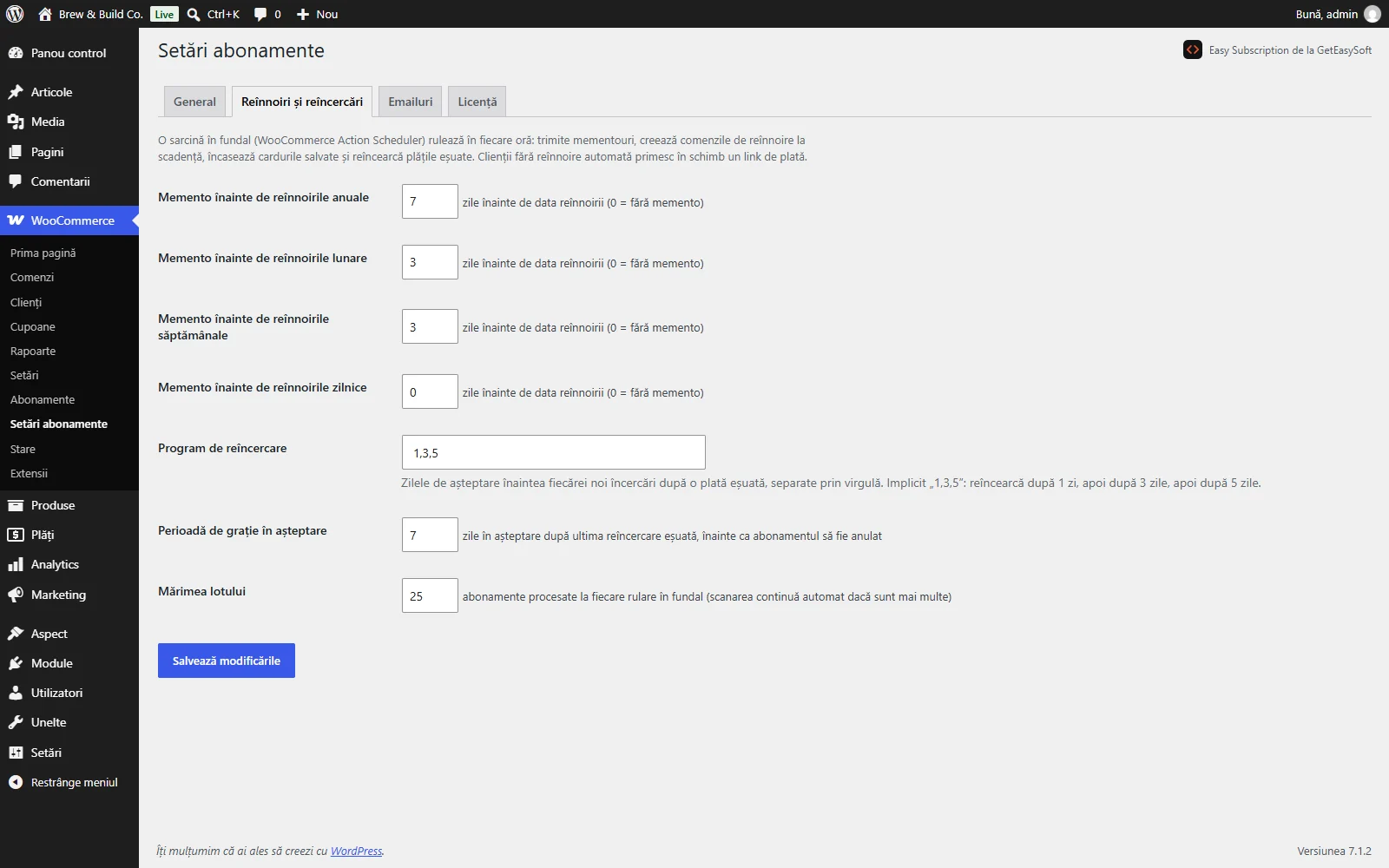Screen dimensions: 1389x868
Task: Click the annual renewal reminder days field
Action: [x=430, y=201]
